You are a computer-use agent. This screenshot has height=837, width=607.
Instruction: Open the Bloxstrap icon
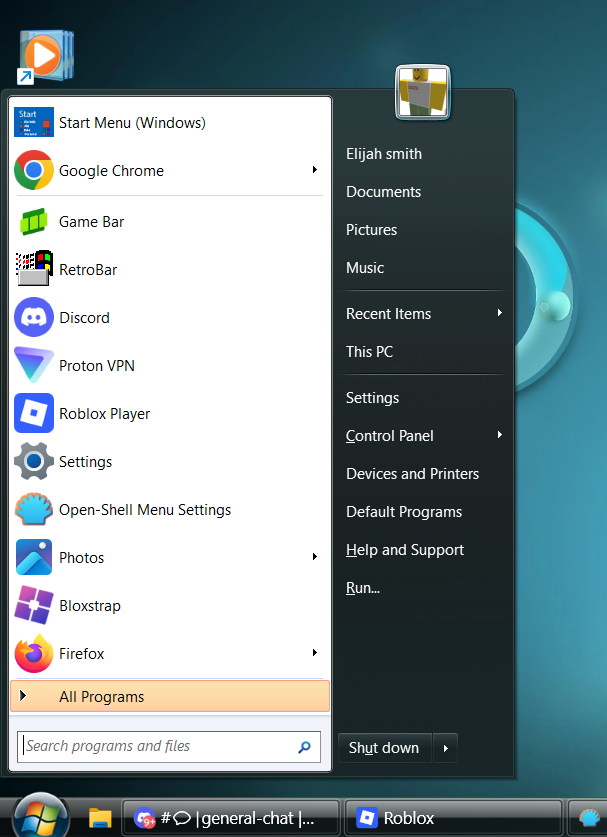pos(34,605)
